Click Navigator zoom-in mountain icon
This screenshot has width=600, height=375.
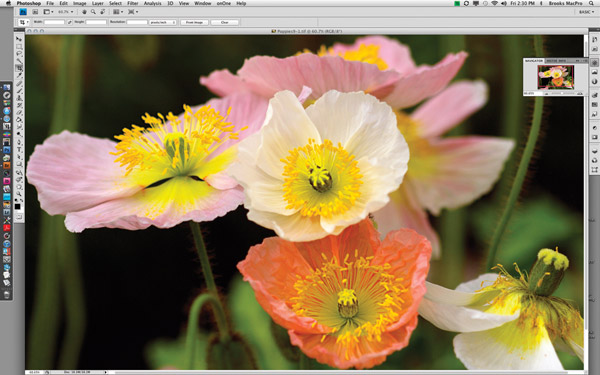pyautogui.click(x=580, y=93)
